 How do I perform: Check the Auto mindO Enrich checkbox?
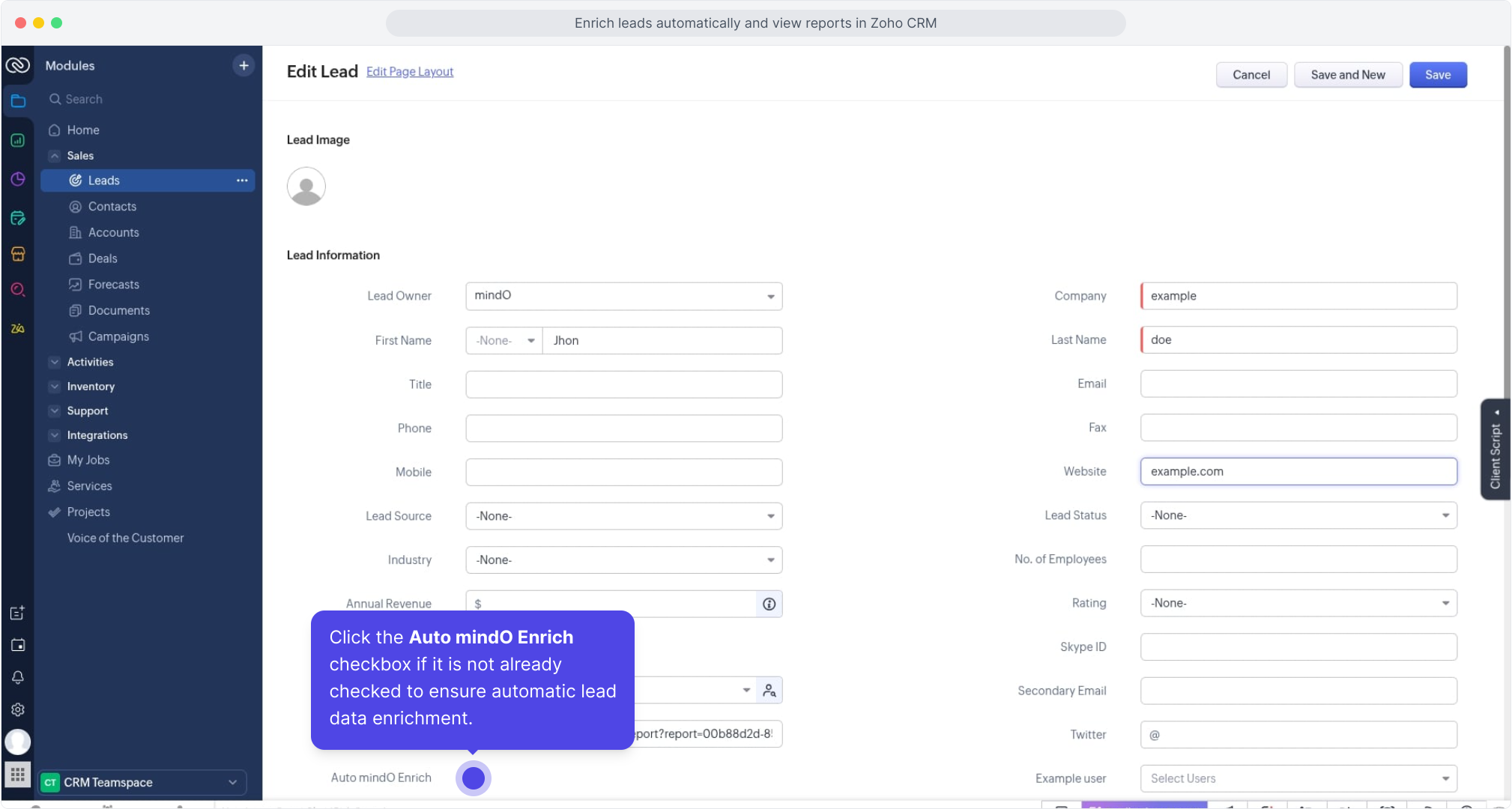coord(473,778)
